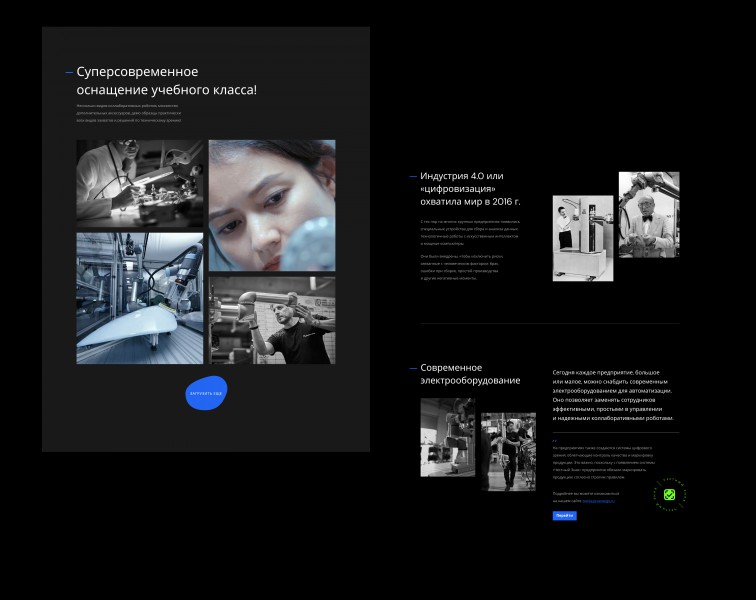Click paragraph starting 'Сегодня каждое предприятие, большое'
Screen dimensions: 756x600
point(613,395)
